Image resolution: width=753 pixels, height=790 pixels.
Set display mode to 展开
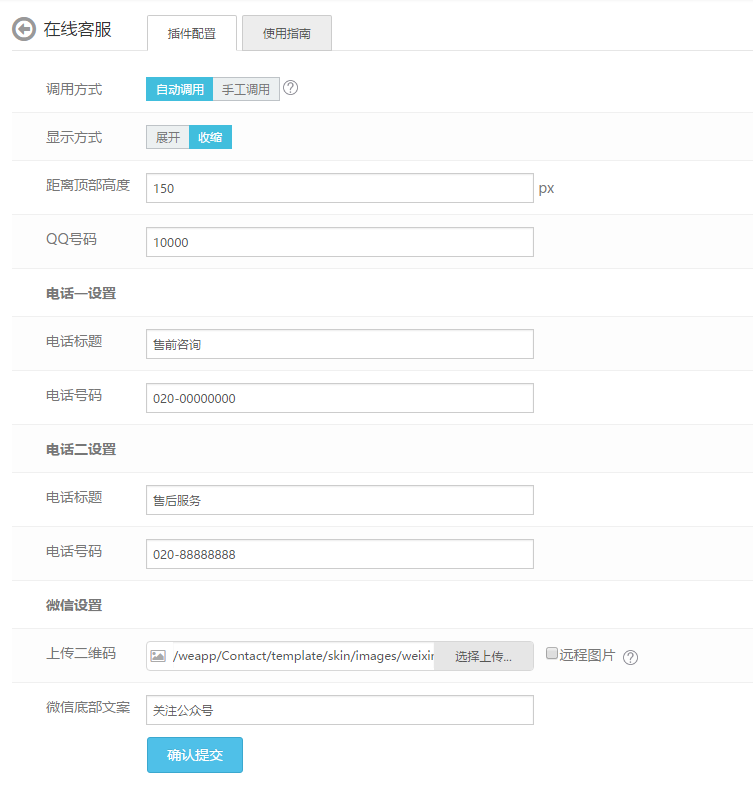[x=167, y=137]
